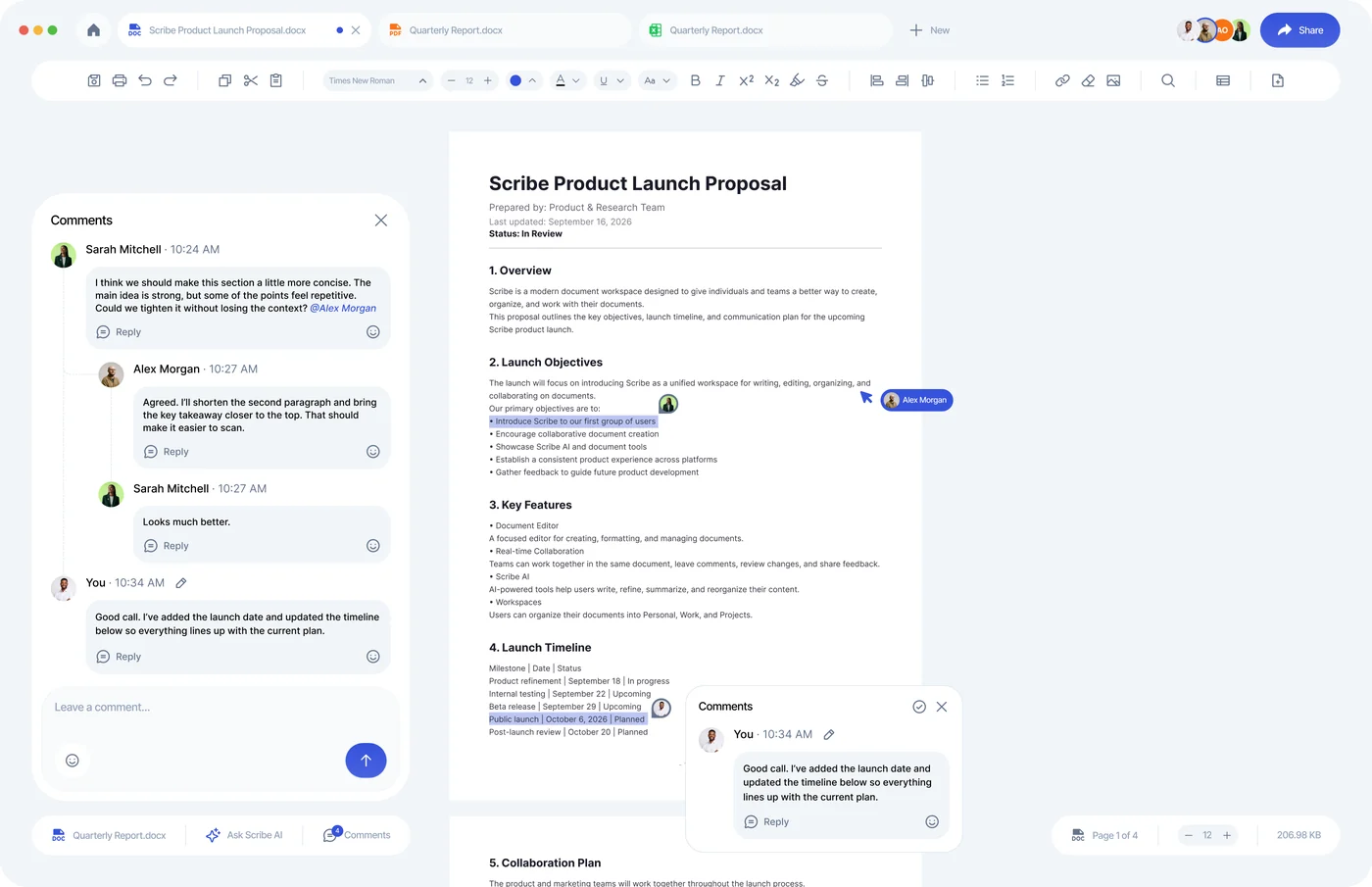The image size is (1372, 887).
Task: Open Ask Scribe AI
Action: (x=244, y=835)
